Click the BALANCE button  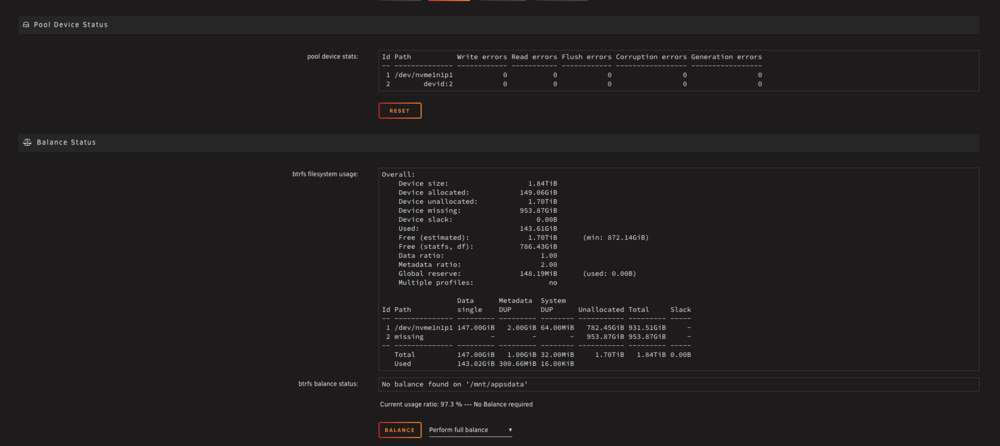pos(400,430)
